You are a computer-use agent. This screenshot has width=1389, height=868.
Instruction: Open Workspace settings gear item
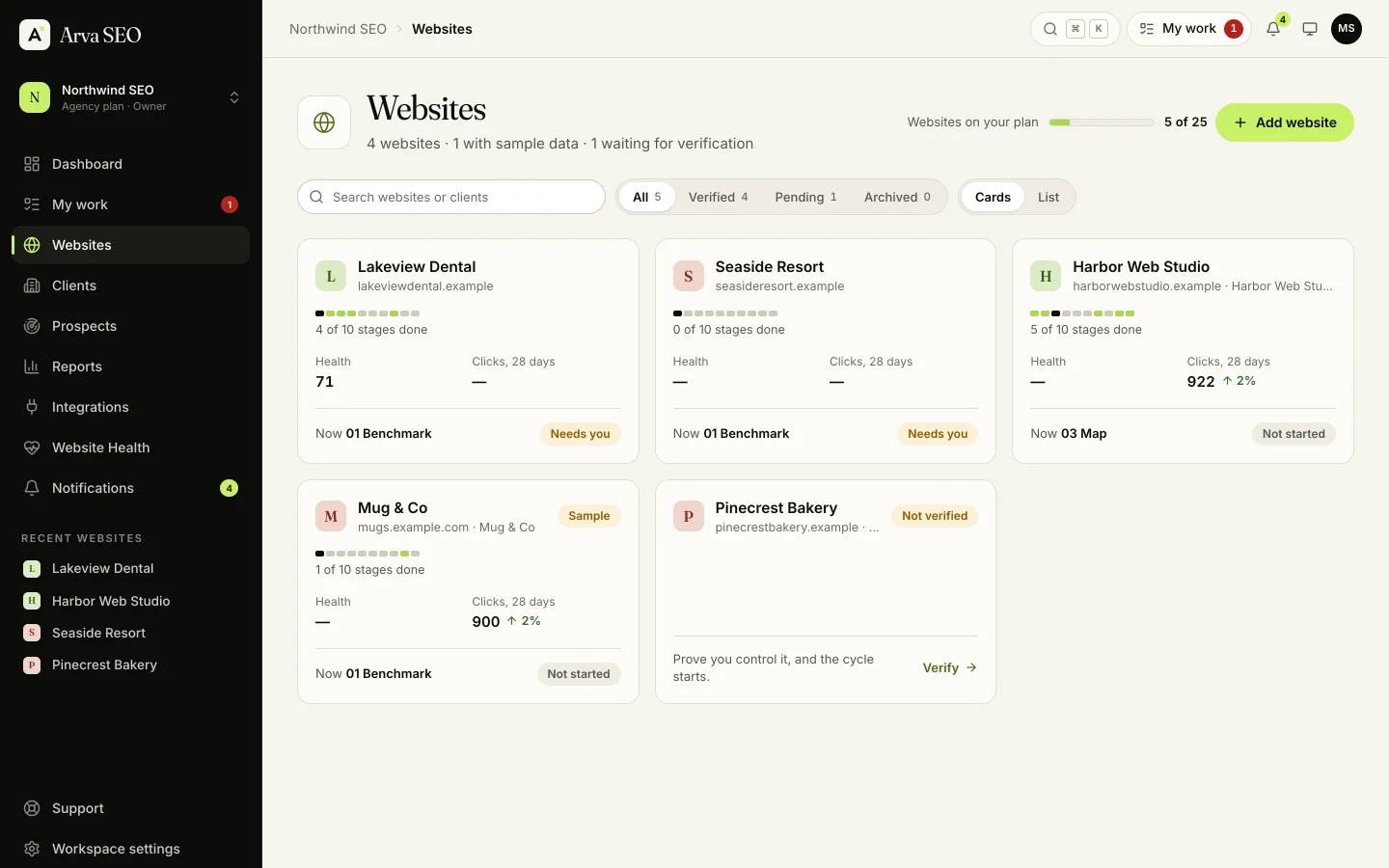click(130, 849)
